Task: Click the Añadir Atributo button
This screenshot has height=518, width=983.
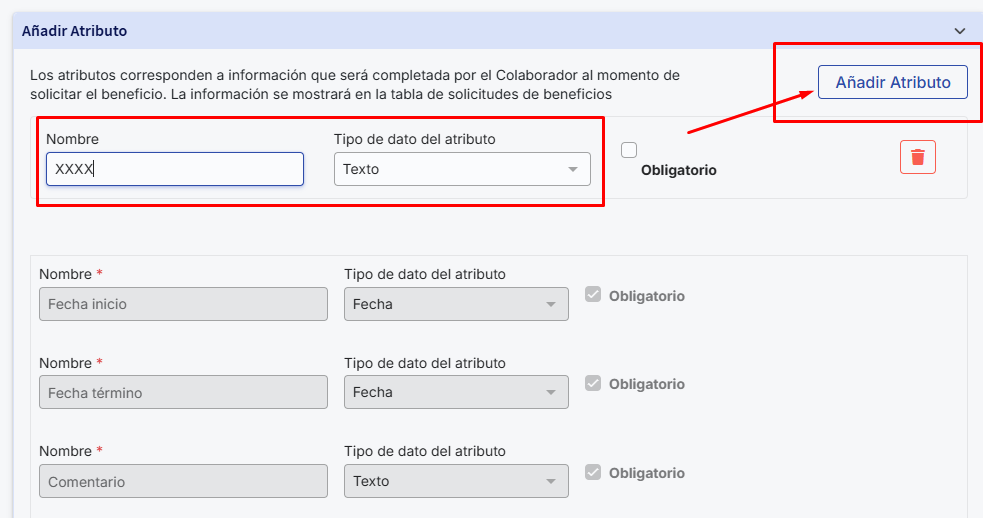Action: pyautogui.click(x=893, y=82)
